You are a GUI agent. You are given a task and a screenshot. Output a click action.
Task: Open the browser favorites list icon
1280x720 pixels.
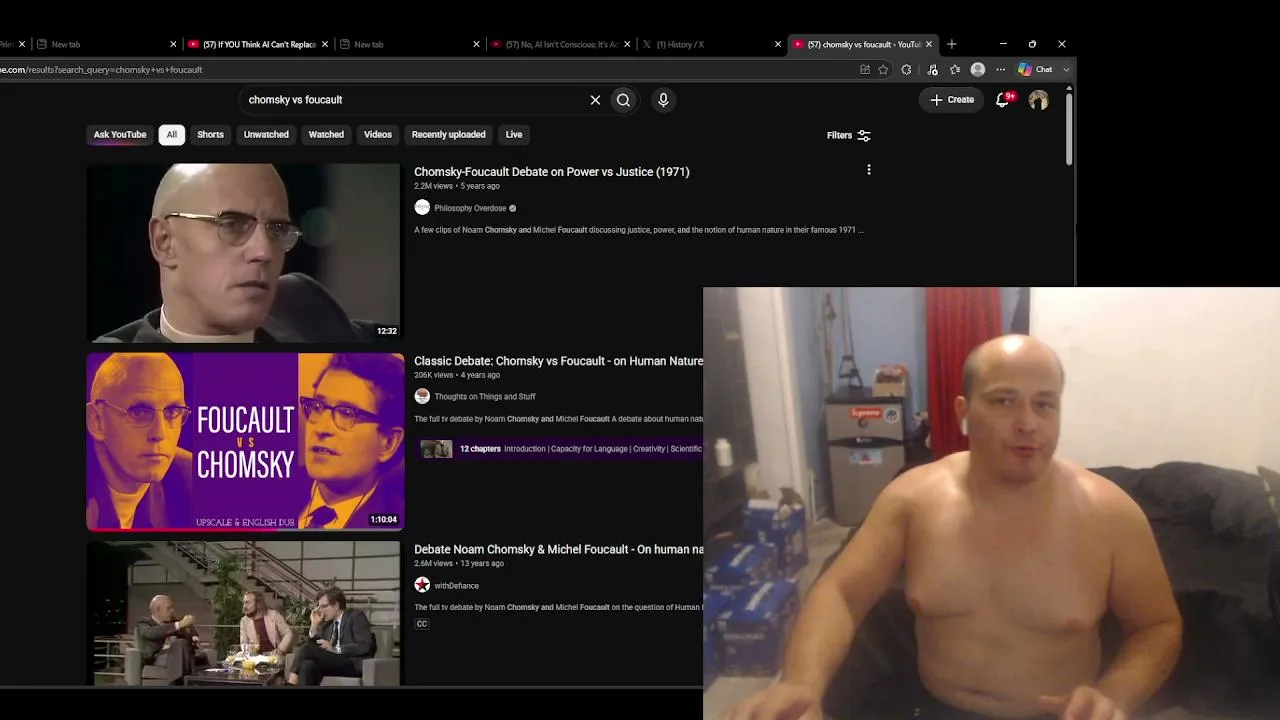[955, 70]
